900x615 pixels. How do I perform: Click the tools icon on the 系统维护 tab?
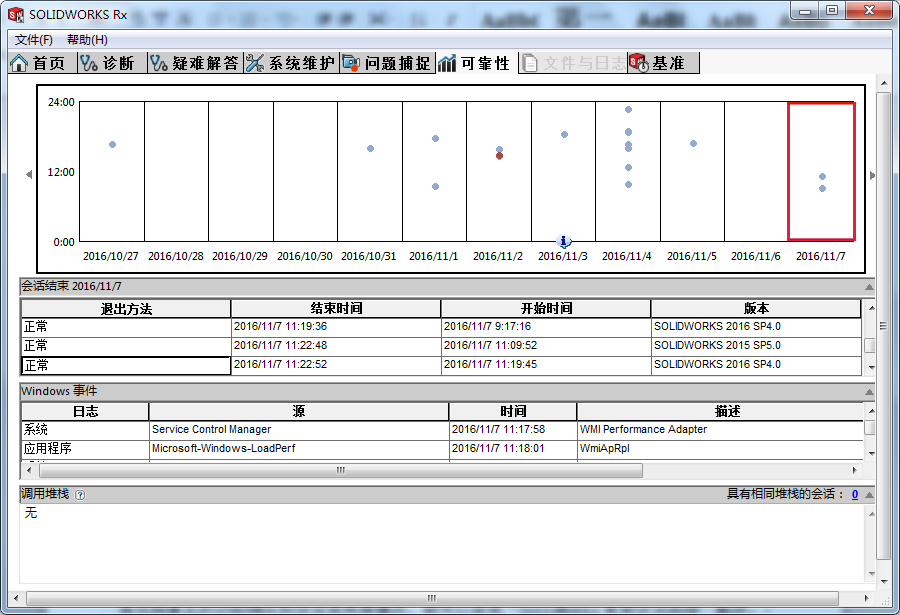(254, 63)
